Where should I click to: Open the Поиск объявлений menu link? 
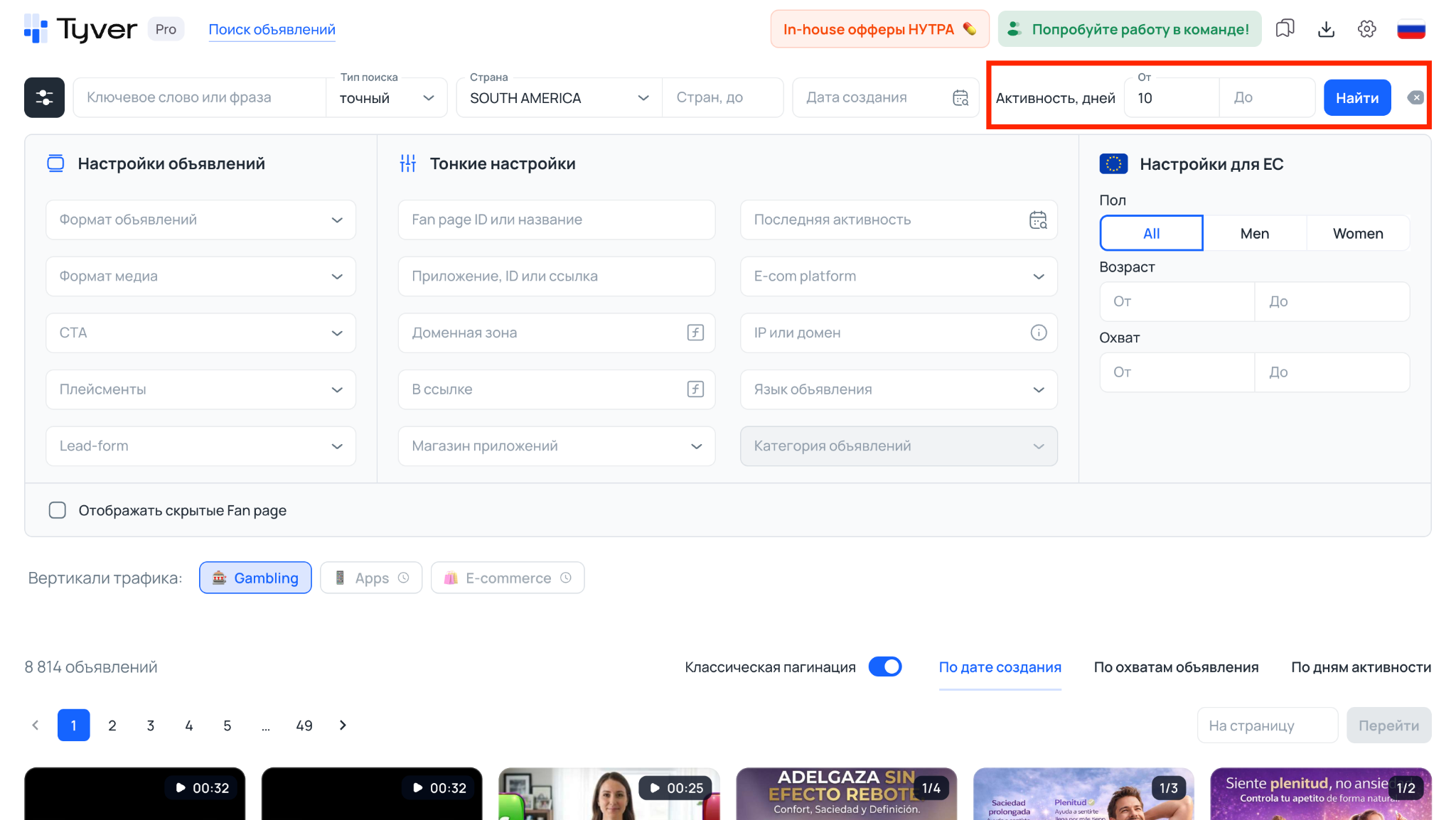272,29
